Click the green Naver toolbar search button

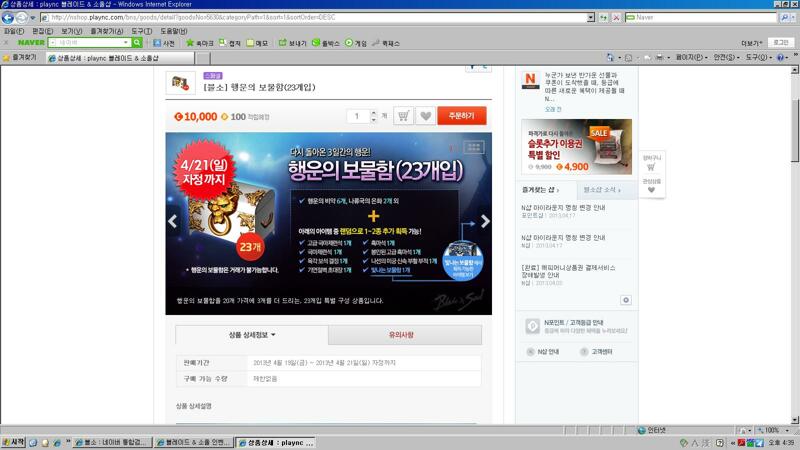[x=137, y=43]
